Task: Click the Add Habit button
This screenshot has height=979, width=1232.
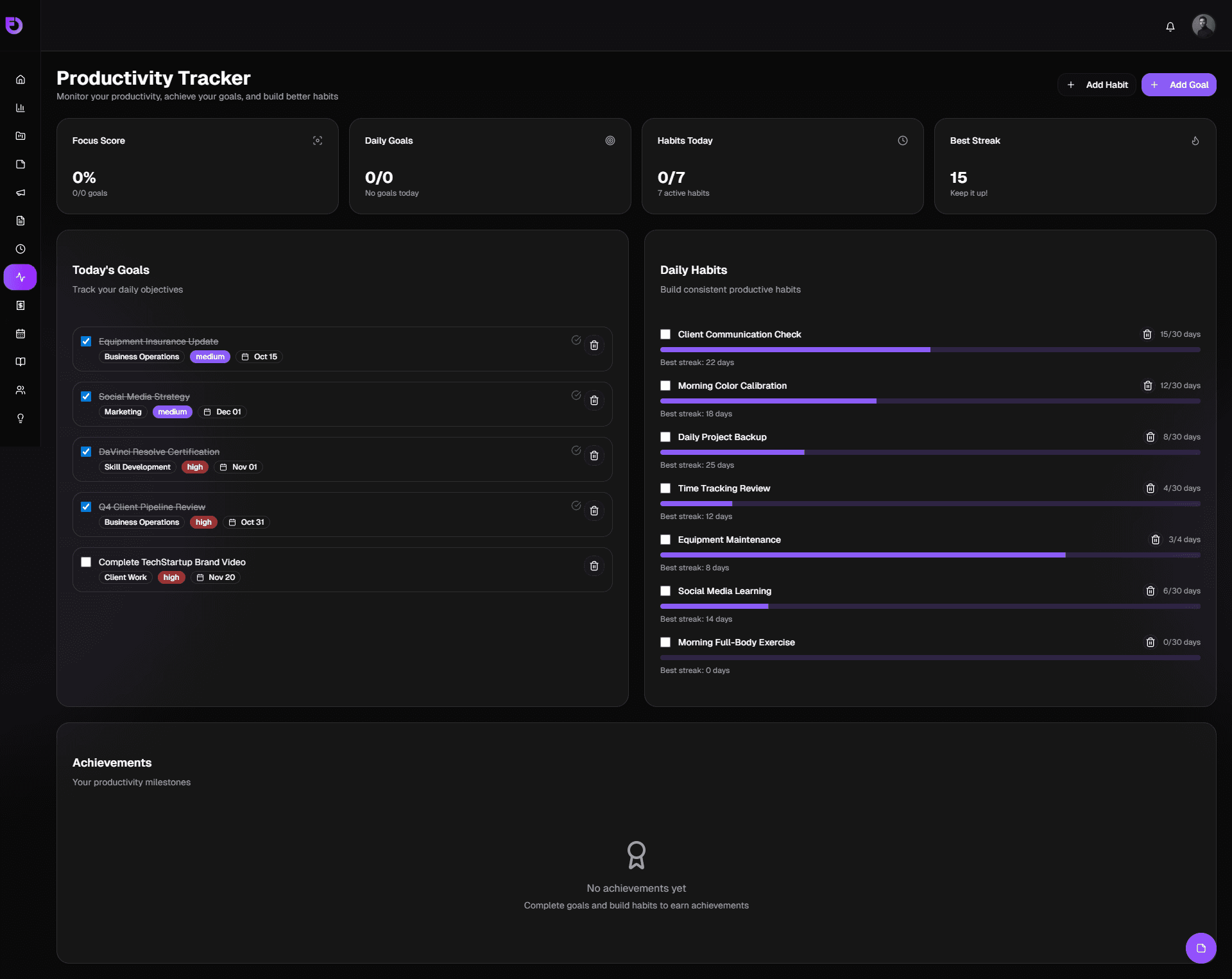Action: (x=1097, y=85)
